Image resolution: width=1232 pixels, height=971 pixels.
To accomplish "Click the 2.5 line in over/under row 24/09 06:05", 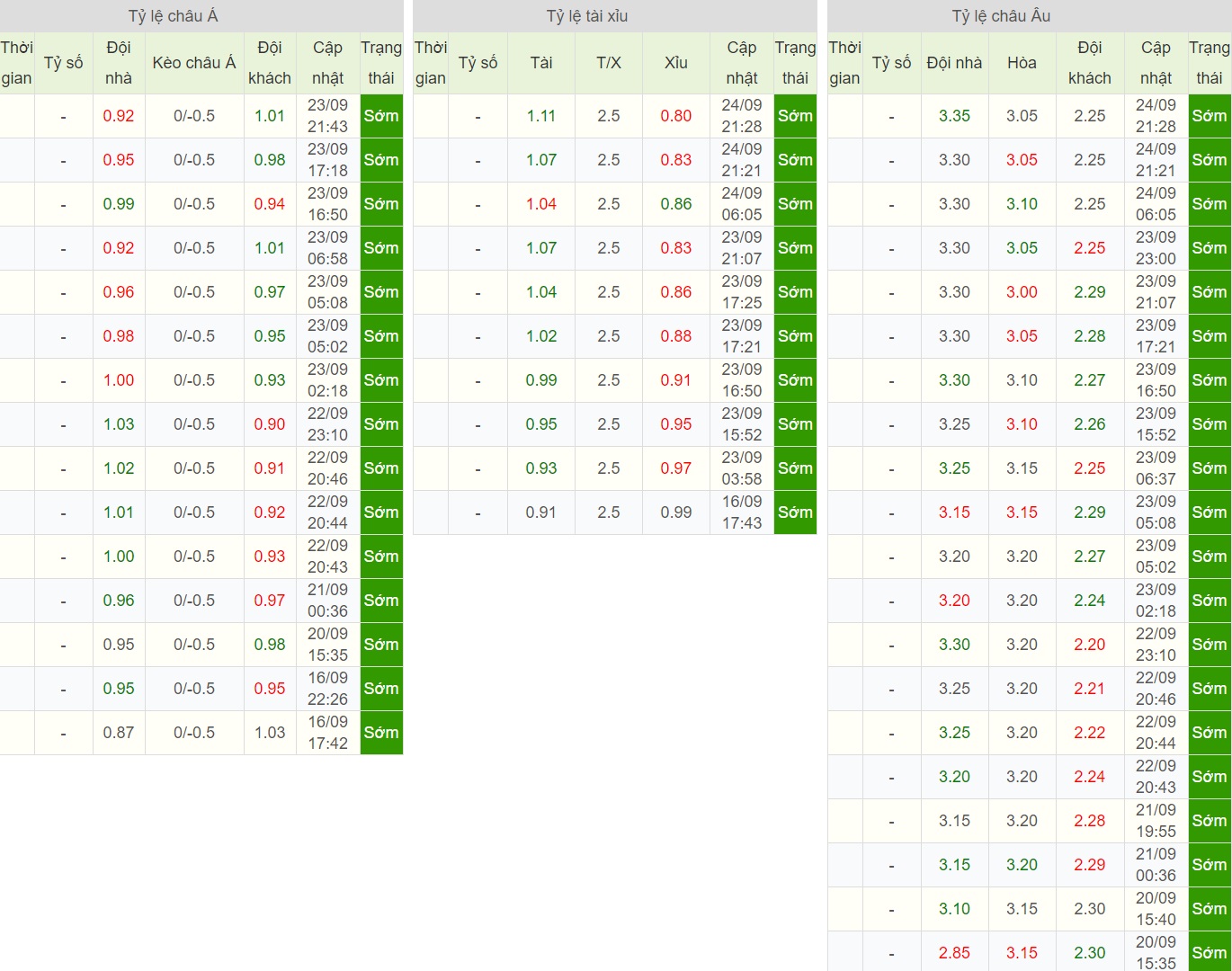I will coord(609,204).
